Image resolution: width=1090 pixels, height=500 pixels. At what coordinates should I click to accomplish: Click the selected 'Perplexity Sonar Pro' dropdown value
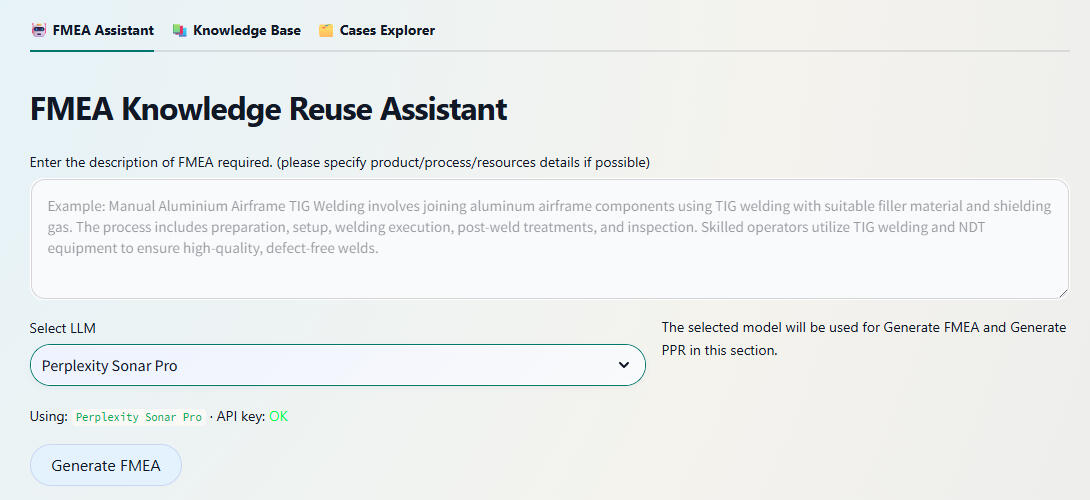[110, 366]
